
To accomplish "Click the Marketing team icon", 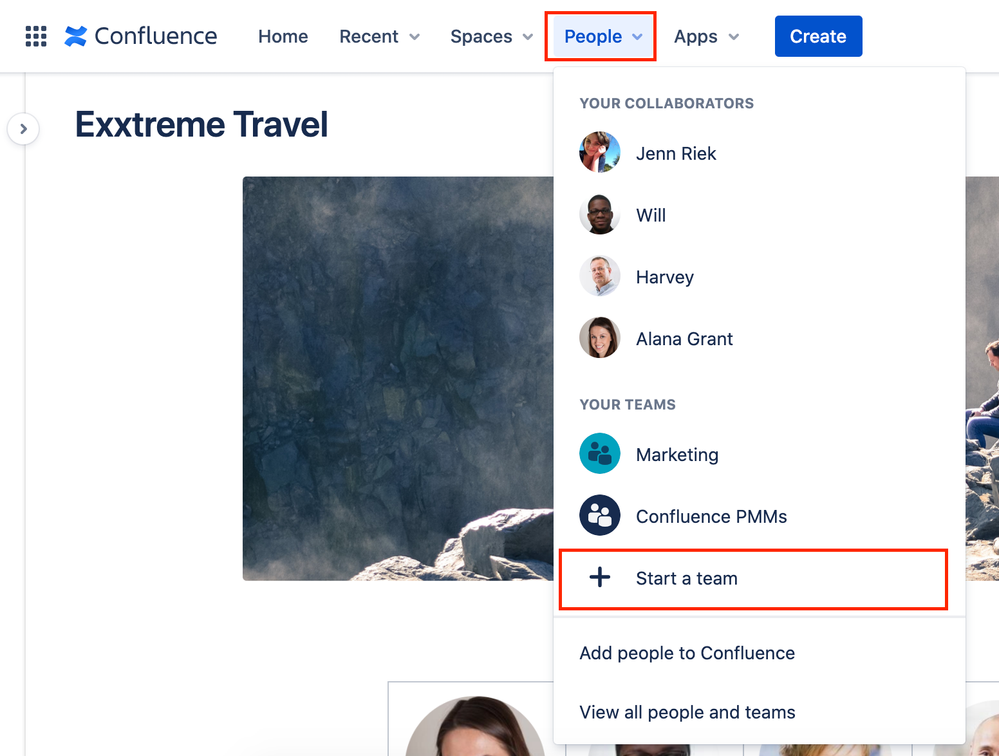I will (x=600, y=453).
